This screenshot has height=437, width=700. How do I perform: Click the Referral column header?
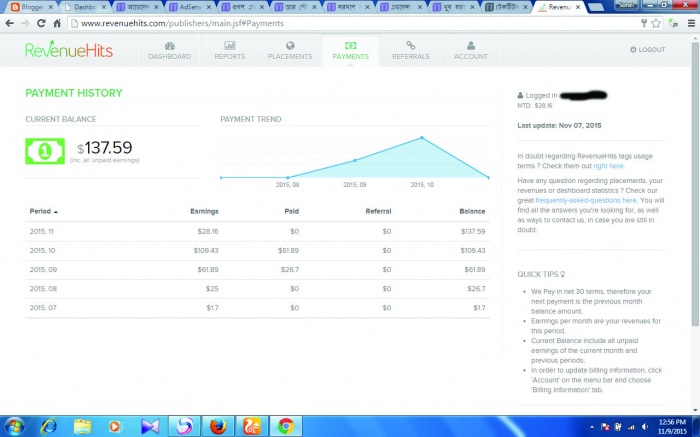pos(378,211)
